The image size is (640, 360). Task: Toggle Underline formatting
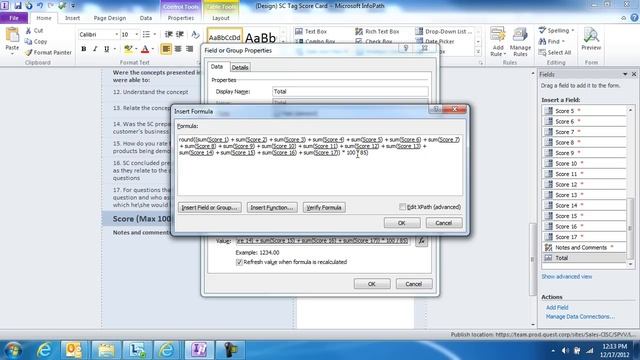point(107,49)
